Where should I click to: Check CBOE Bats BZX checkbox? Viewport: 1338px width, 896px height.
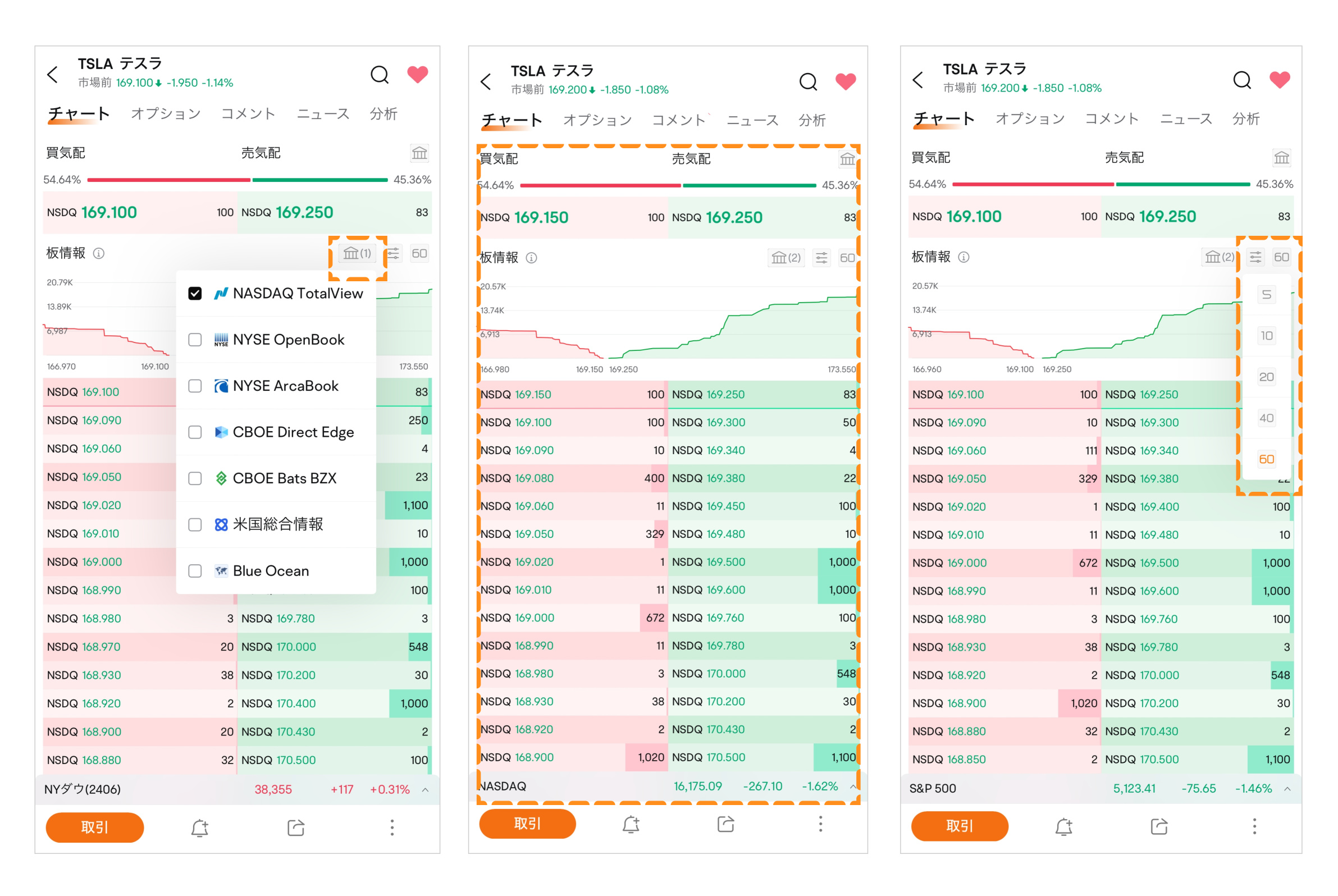(195, 478)
